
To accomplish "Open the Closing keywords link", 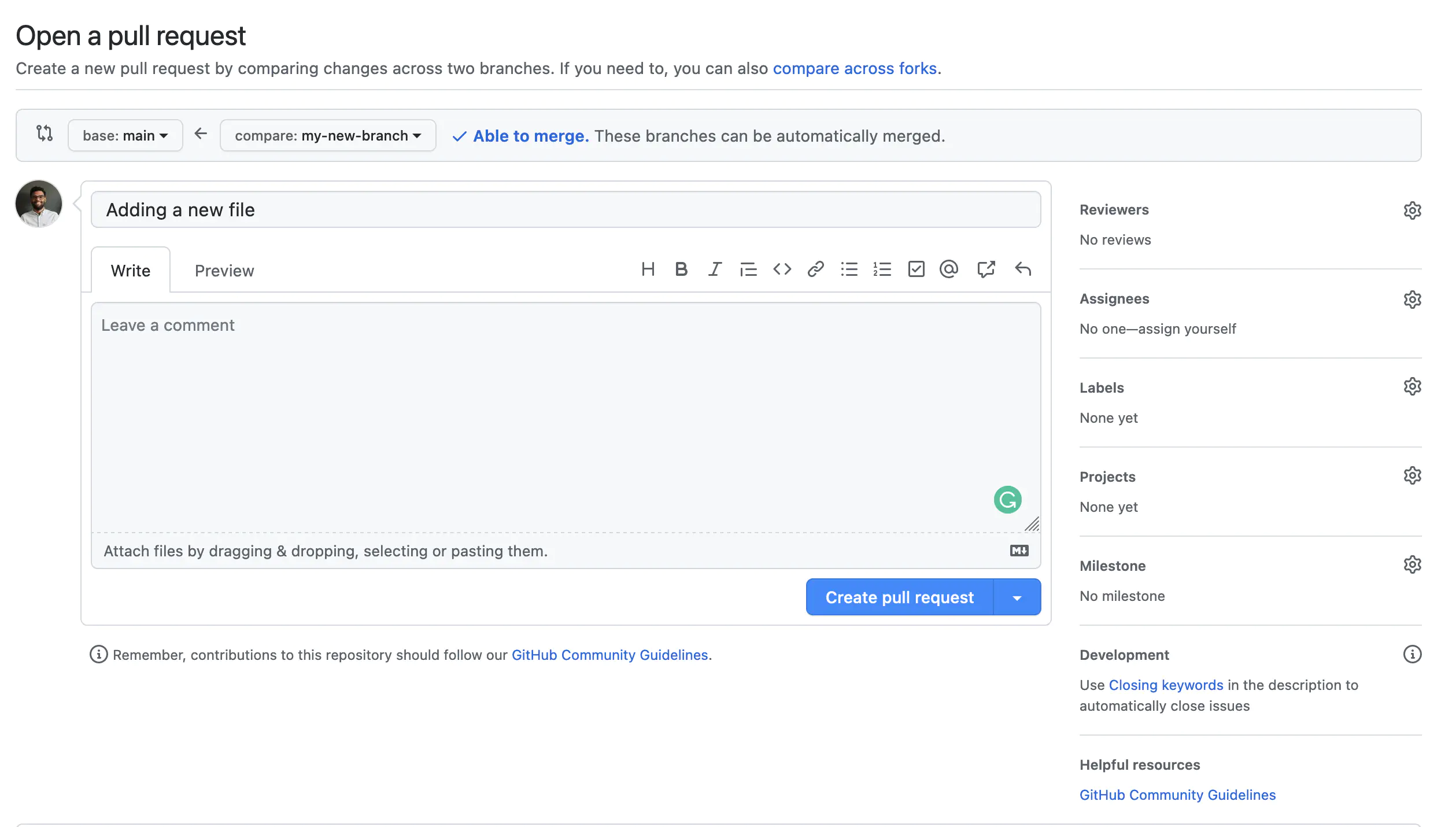I will pos(1166,685).
